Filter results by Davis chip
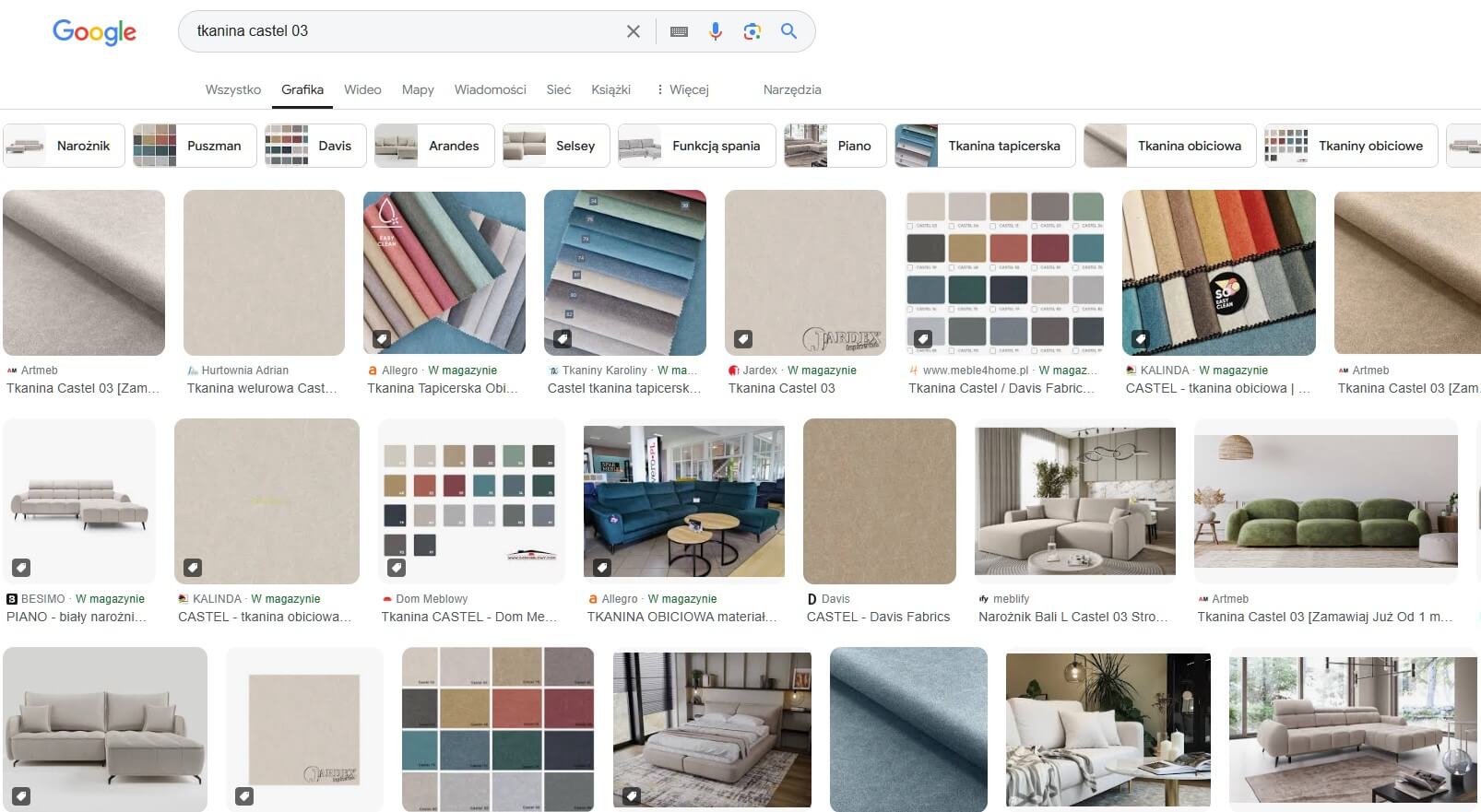This screenshot has width=1481, height=812. pyautogui.click(x=315, y=146)
